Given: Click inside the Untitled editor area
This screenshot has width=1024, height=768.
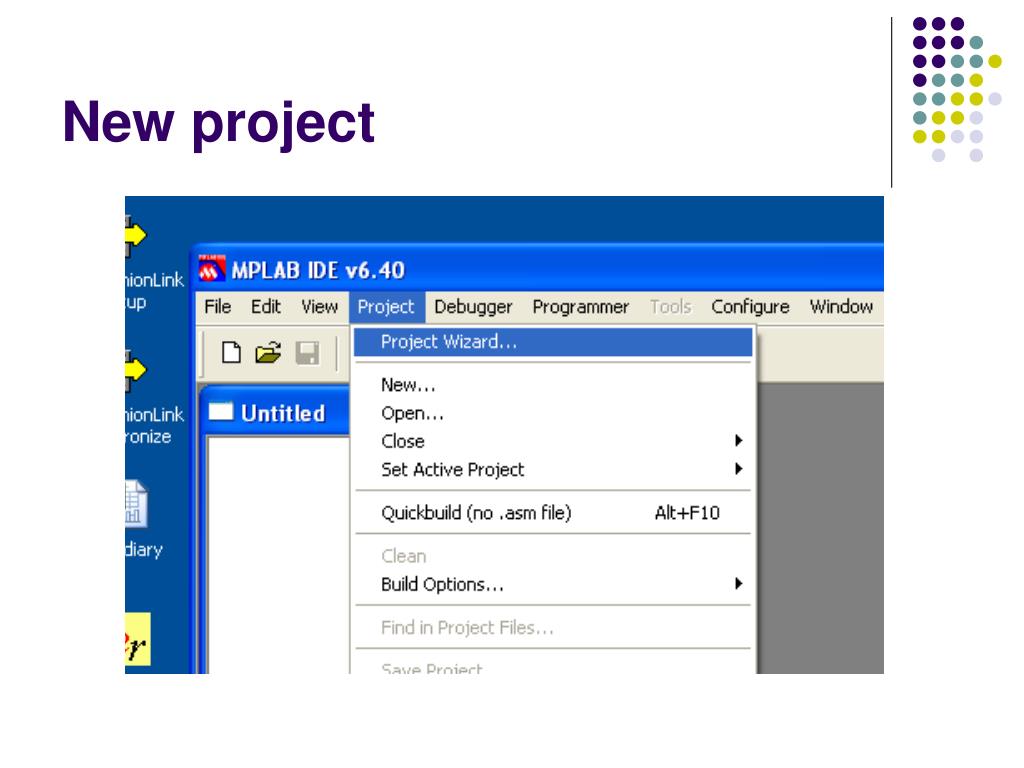Looking at the screenshot, I should (x=279, y=555).
